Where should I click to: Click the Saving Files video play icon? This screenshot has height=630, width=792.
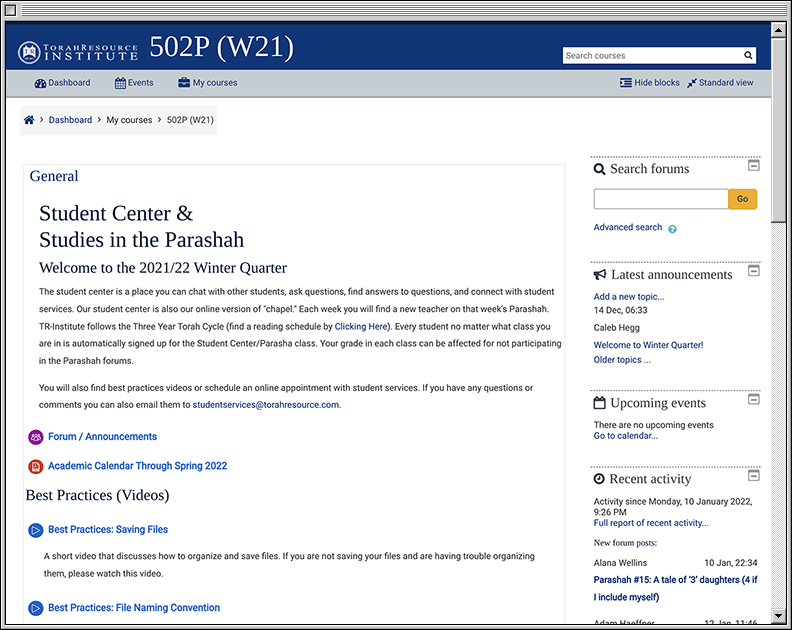tap(36, 530)
